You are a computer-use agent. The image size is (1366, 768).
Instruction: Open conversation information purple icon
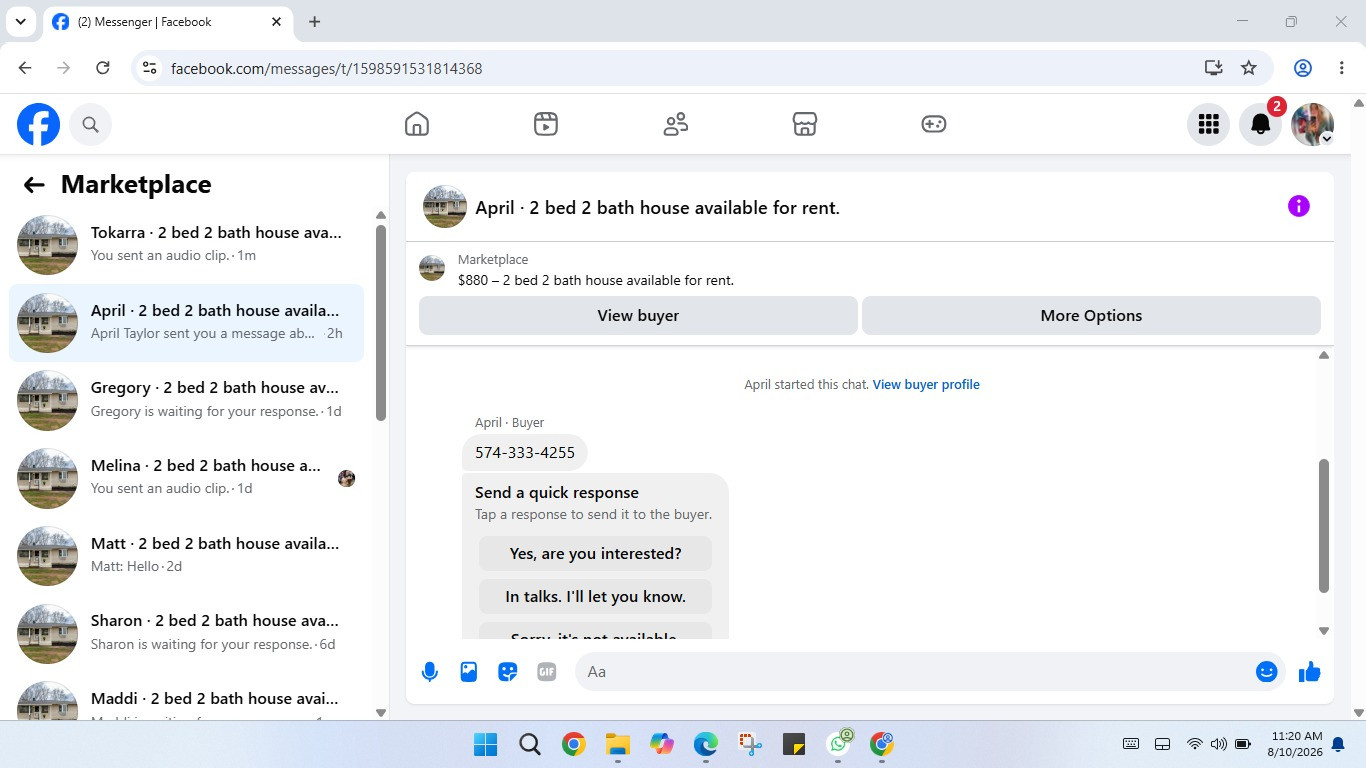click(x=1298, y=206)
